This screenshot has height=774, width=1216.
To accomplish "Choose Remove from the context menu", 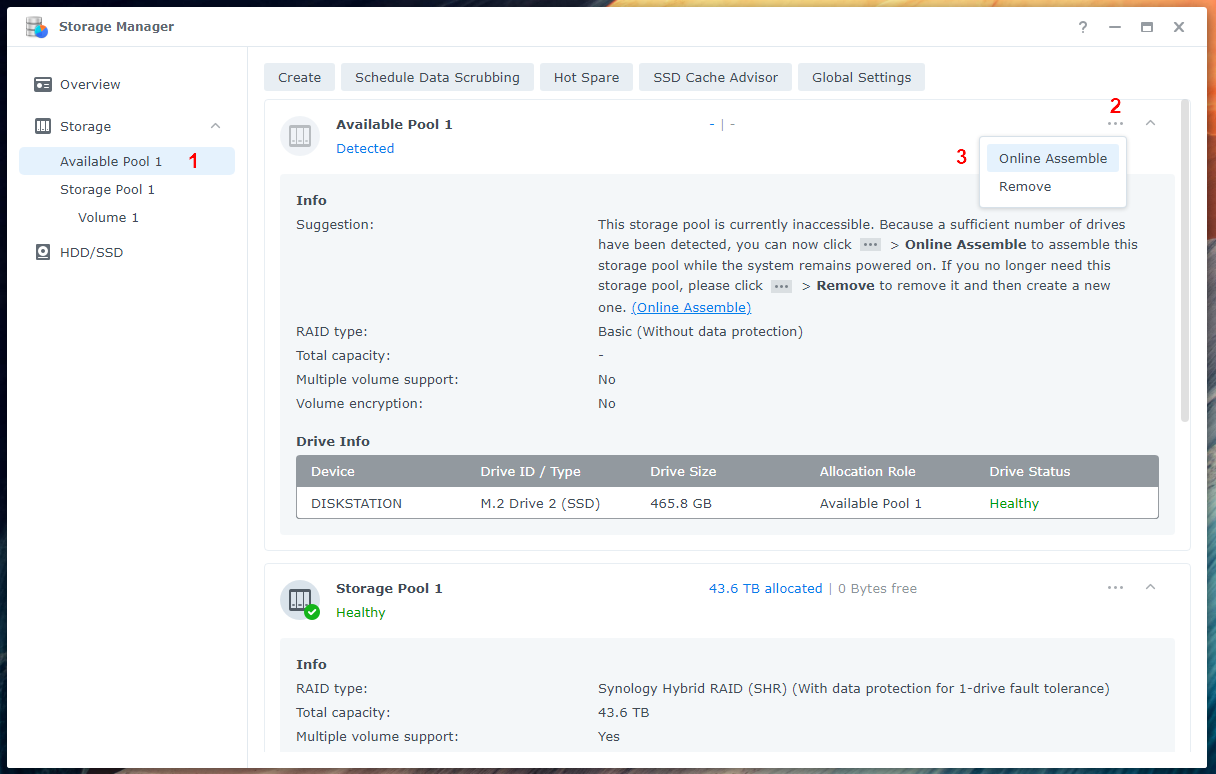I will tap(1025, 187).
